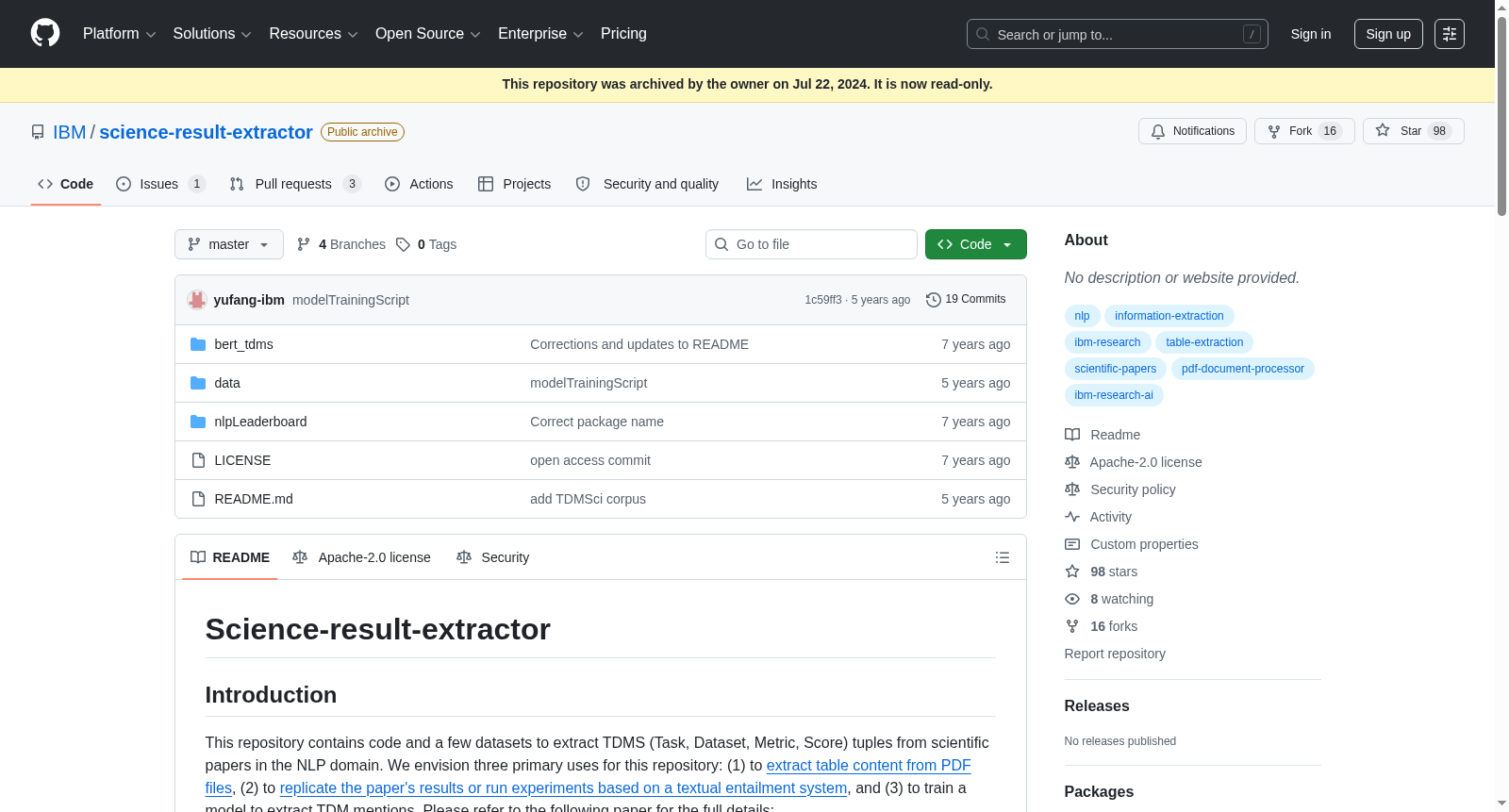Click the data folder icon
Viewport: 1509px width, 812px height.
[198, 383]
